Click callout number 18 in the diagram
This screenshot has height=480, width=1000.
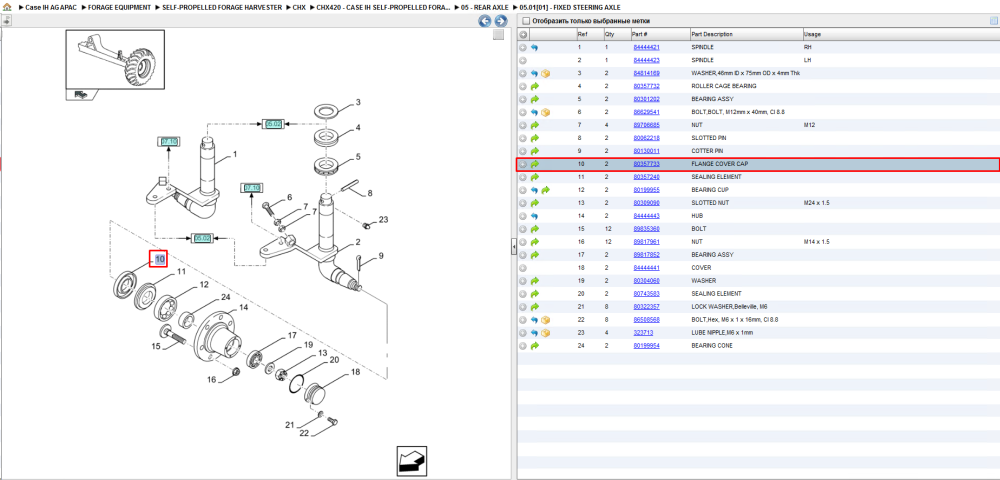[356, 371]
